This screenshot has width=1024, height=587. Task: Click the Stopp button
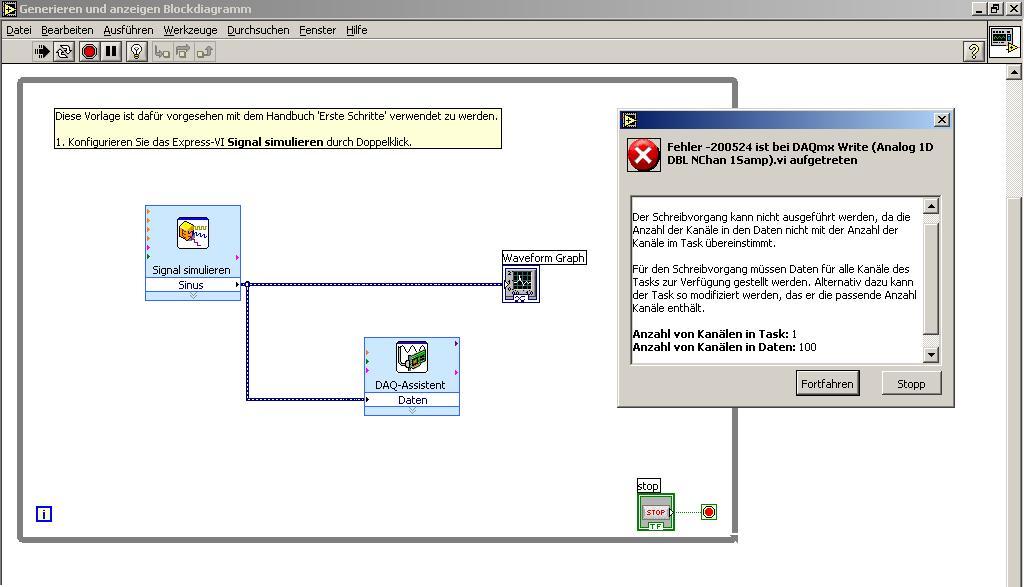point(911,383)
